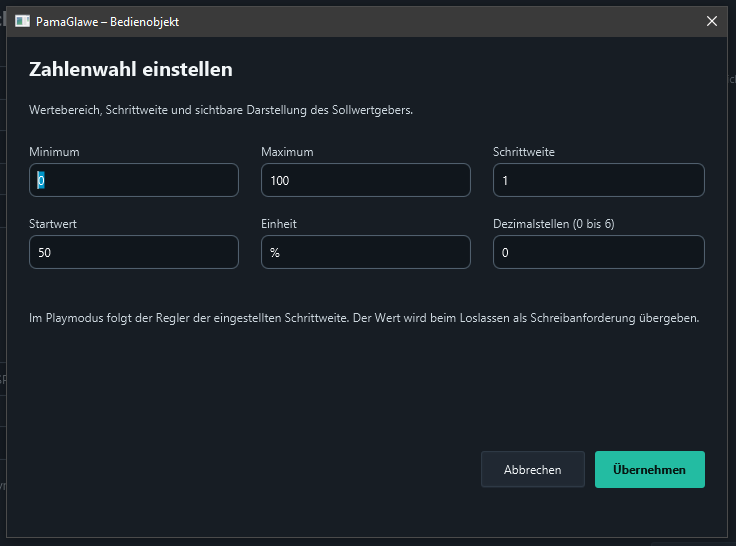
Task: Cancel with the Abbrechen button
Action: click(x=533, y=469)
